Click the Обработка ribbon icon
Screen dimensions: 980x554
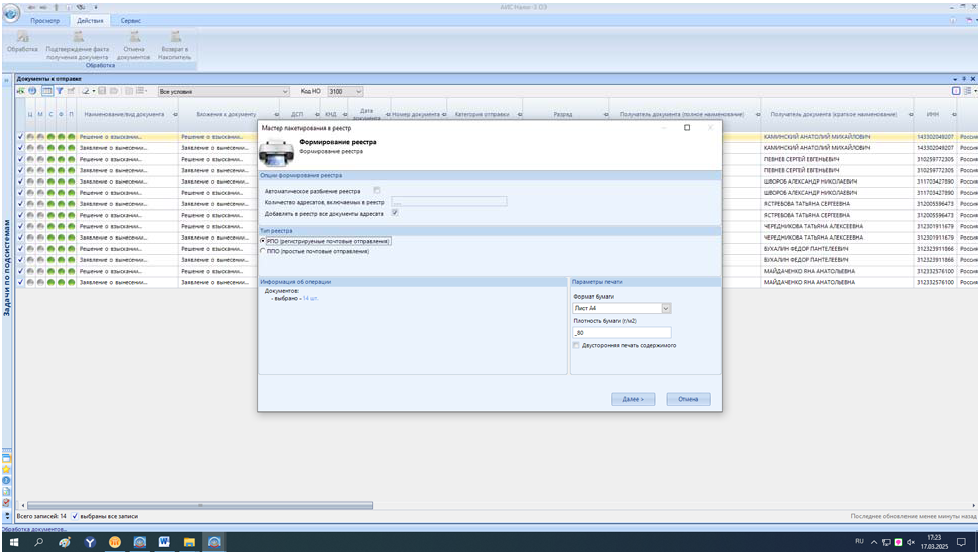21,37
